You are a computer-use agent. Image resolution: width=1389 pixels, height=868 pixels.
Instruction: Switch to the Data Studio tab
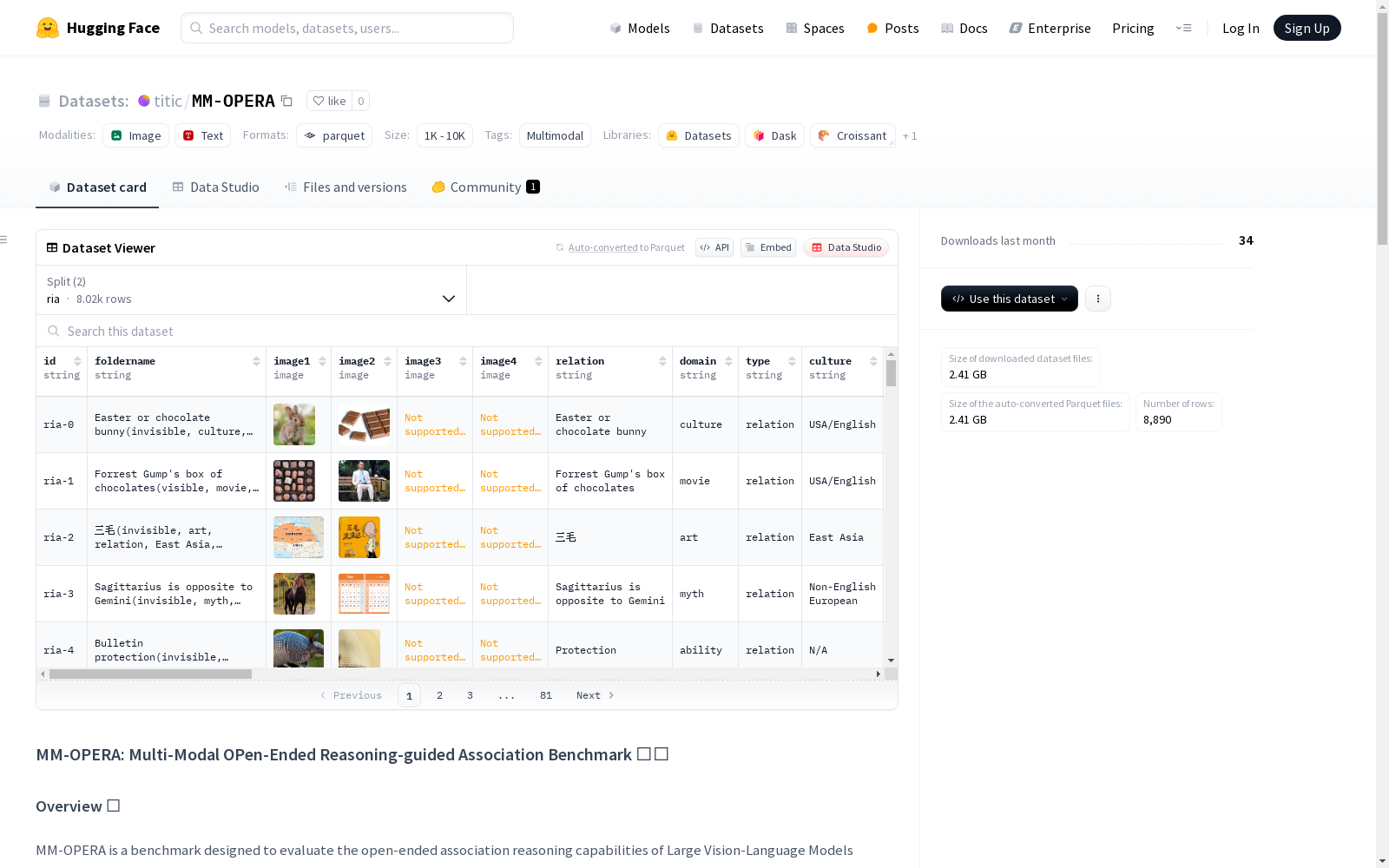216,187
